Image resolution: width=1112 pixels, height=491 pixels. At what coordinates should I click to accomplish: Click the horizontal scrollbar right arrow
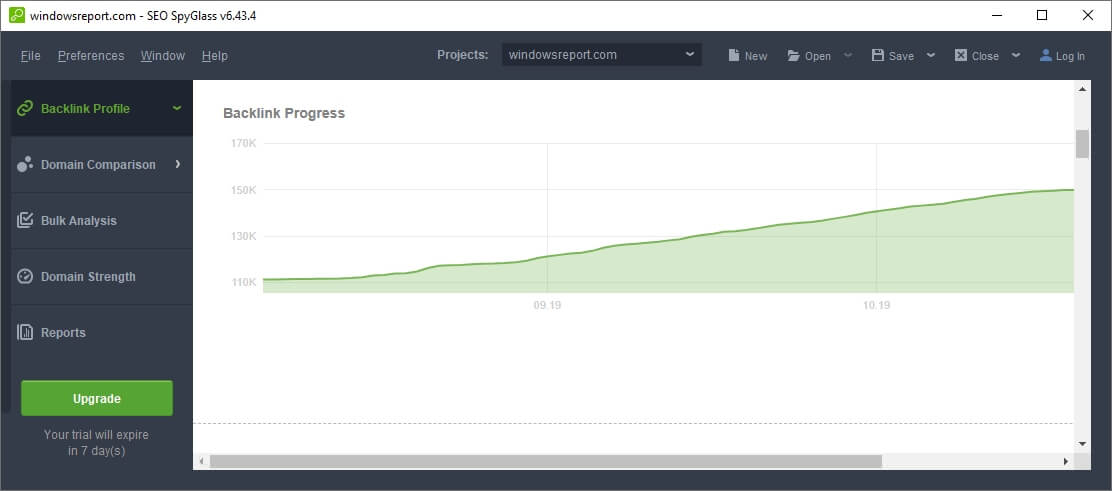click(1065, 461)
